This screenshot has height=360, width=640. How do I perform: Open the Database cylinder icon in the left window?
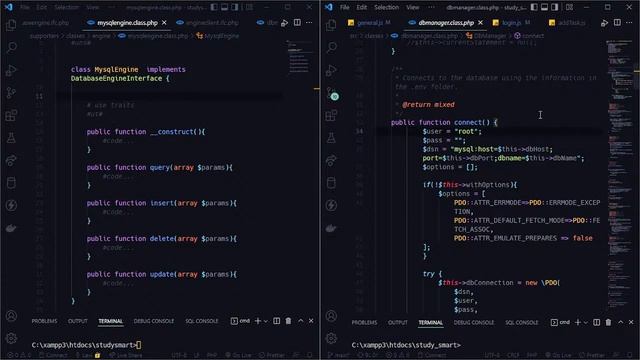coord(11,183)
